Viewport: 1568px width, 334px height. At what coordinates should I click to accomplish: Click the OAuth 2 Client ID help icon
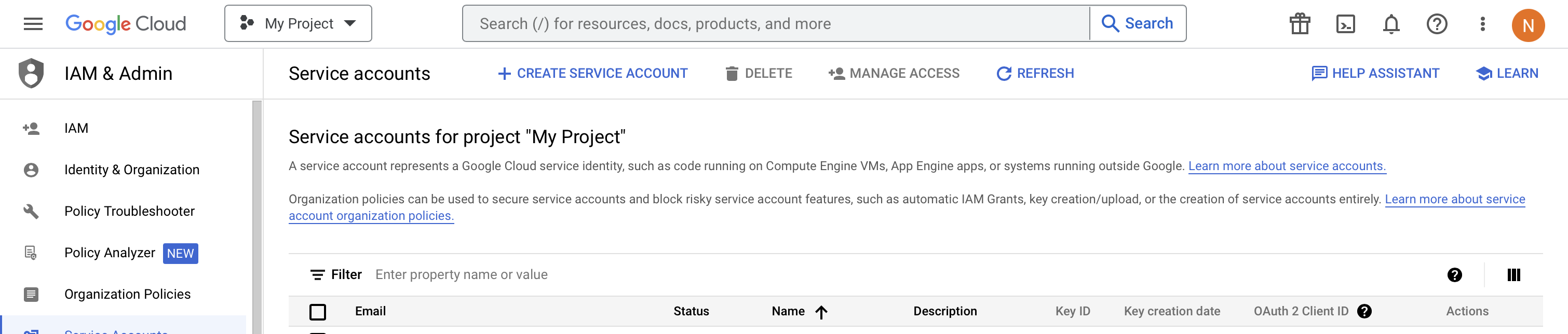(x=1364, y=312)
